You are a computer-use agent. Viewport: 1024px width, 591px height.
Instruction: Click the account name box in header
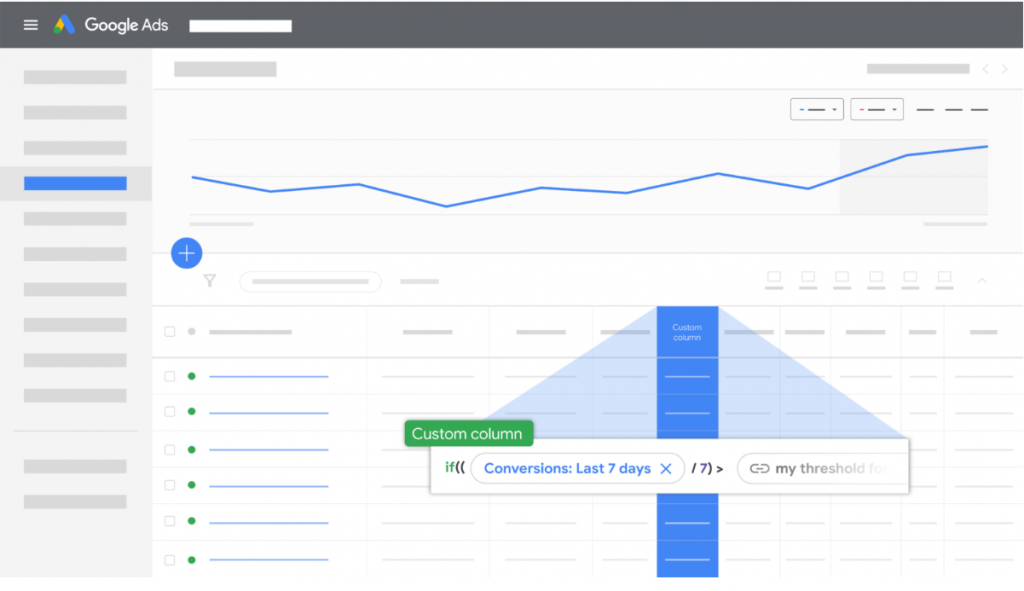[240, 25]
